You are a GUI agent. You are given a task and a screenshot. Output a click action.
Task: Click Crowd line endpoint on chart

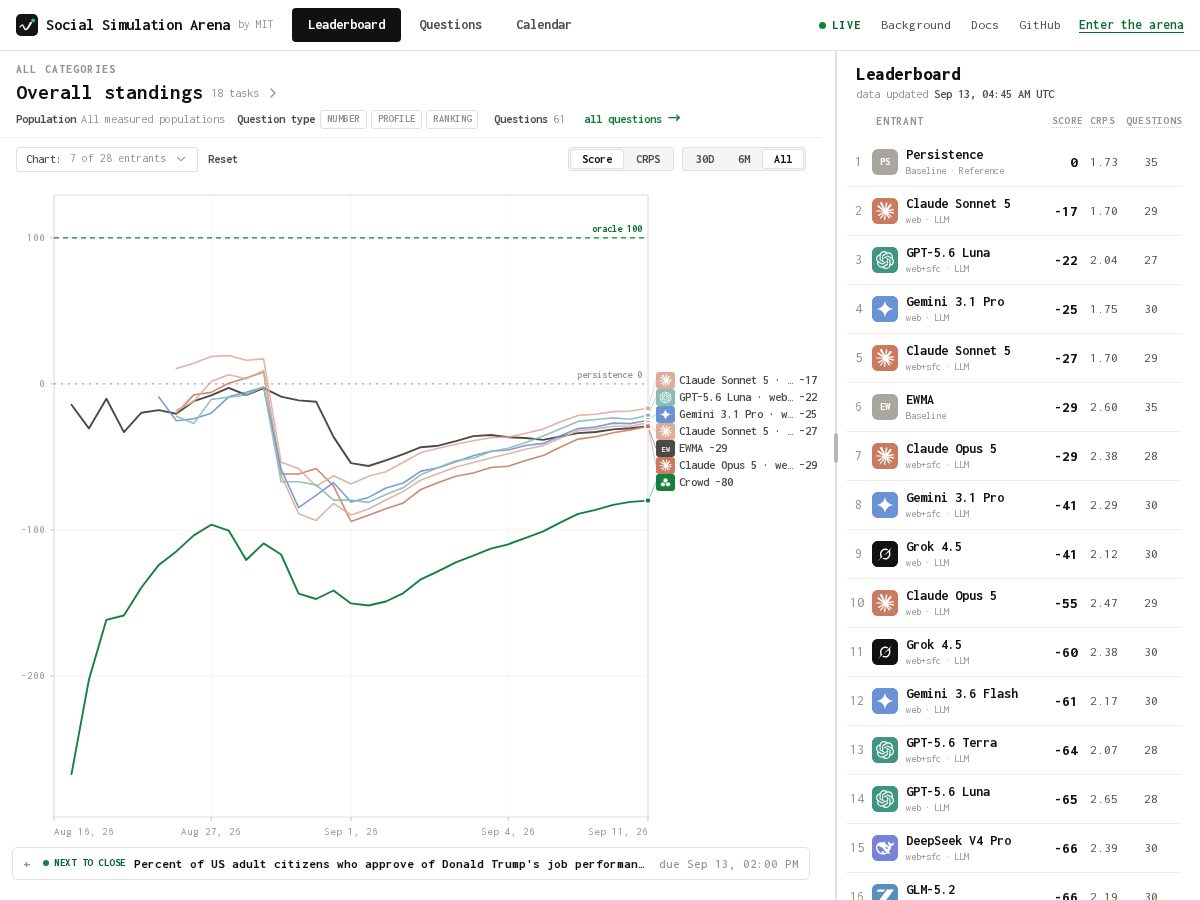tap(648, 500)
